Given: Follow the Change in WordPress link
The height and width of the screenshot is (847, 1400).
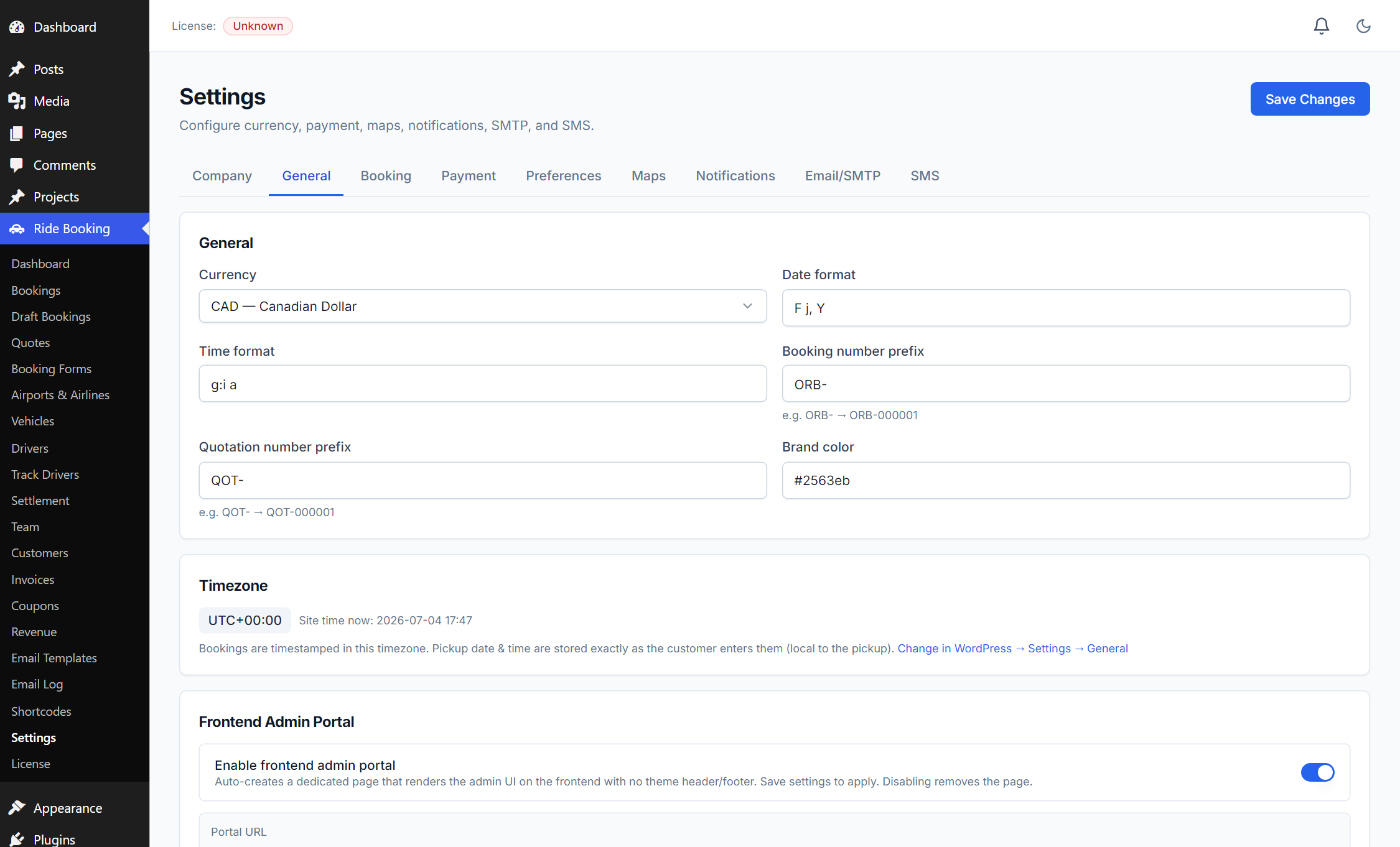Looking at the screenshot, I should click(x=1012, y=649).
